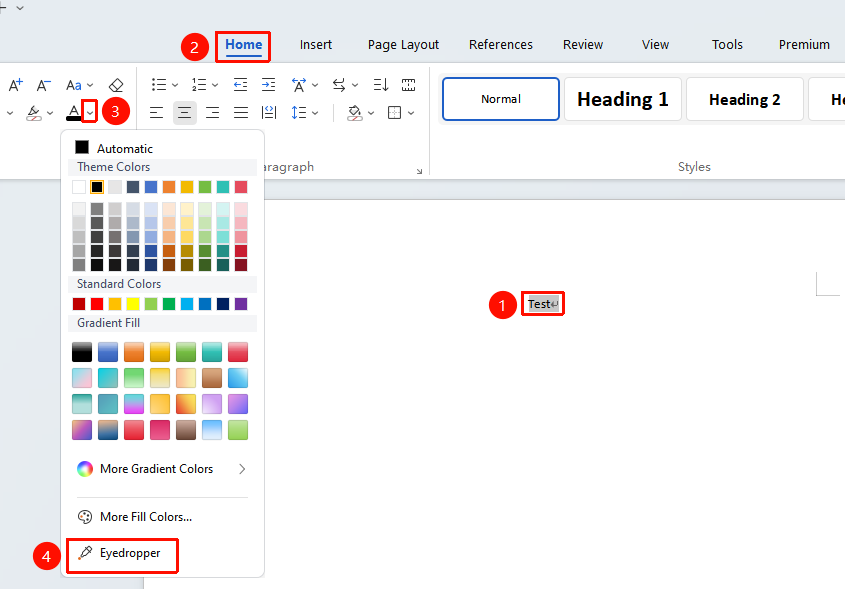This screenshot has width=845, height=589.
Task: Toggle align left
Action: 156,113
